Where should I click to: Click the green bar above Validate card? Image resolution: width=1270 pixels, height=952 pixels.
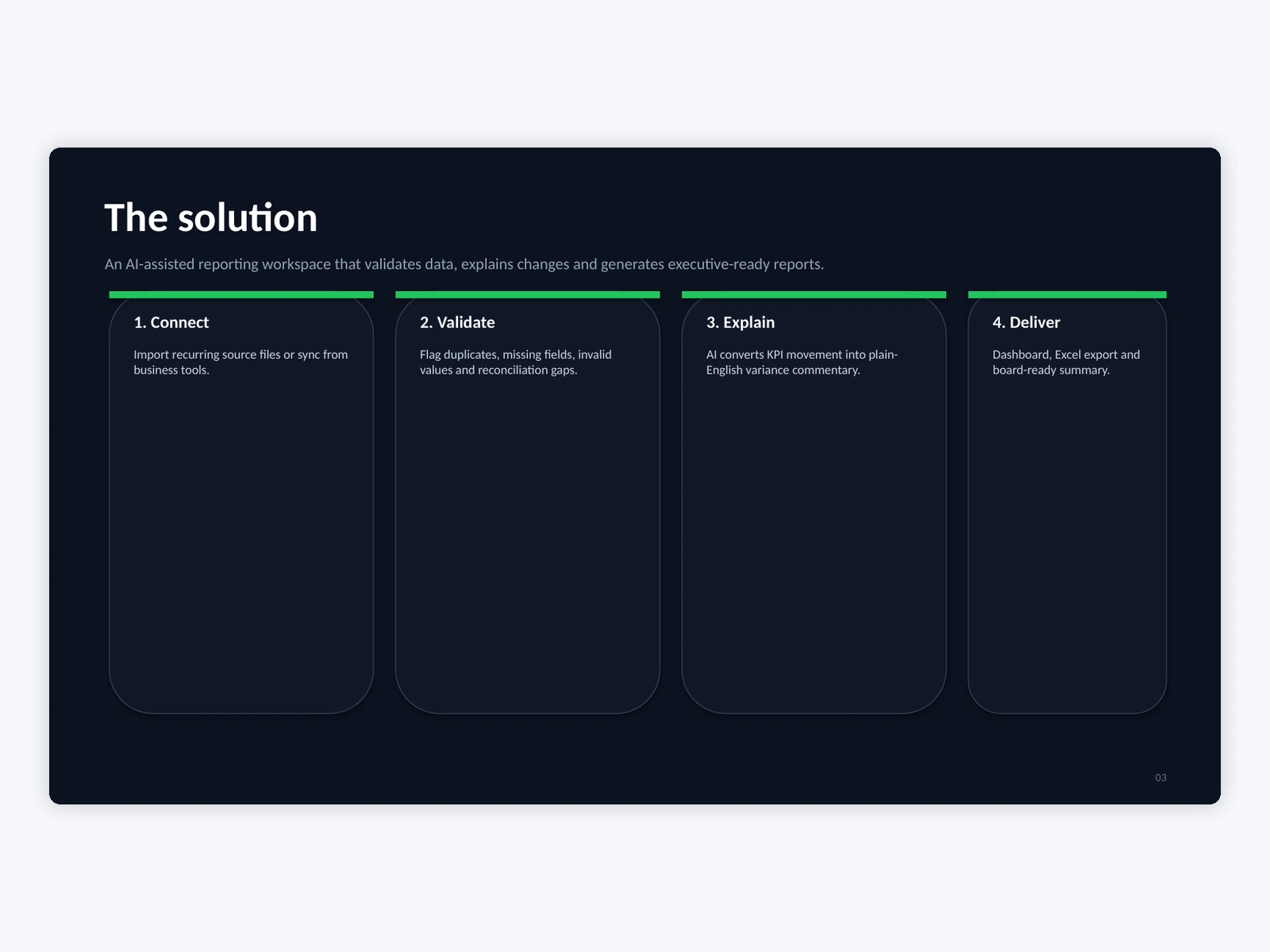(528, 294)
